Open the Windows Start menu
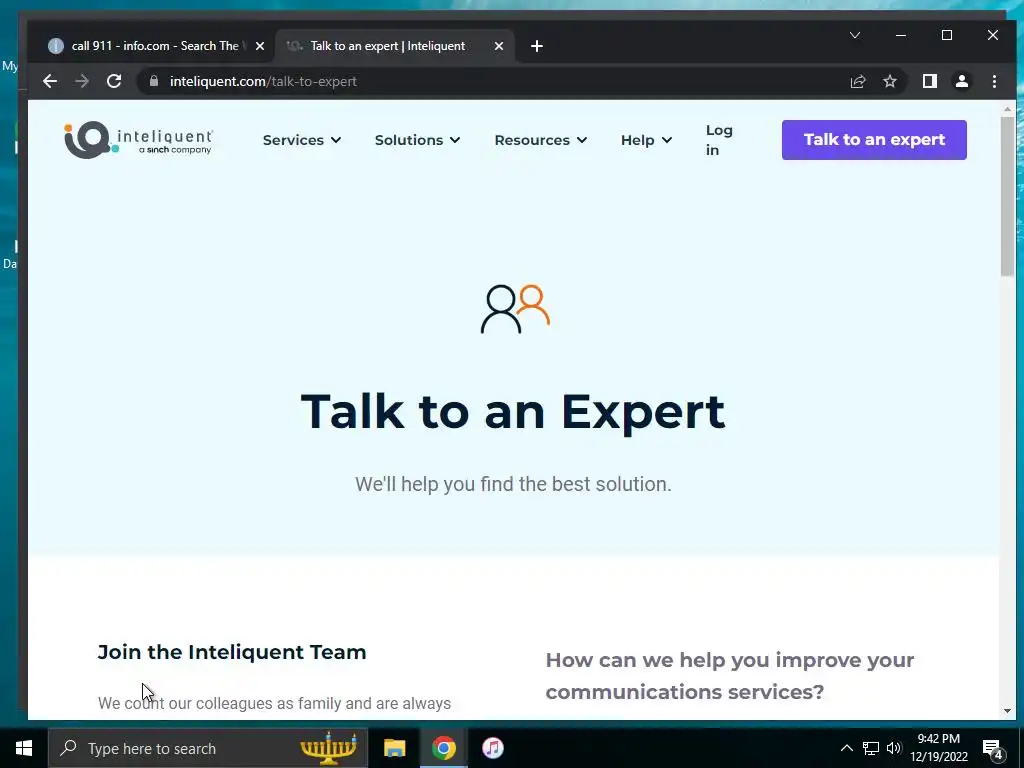Image resolution: width=1024 pixels, height=768 pixels. pyautogui.click(x=24, y=748)
